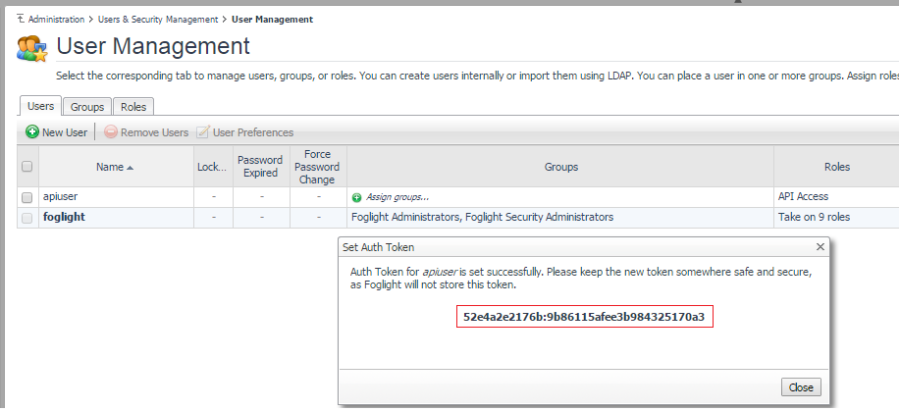Screen dimensions: 900x411
Task: Close the Set Auth Token dialog with X
Action: 820,246
